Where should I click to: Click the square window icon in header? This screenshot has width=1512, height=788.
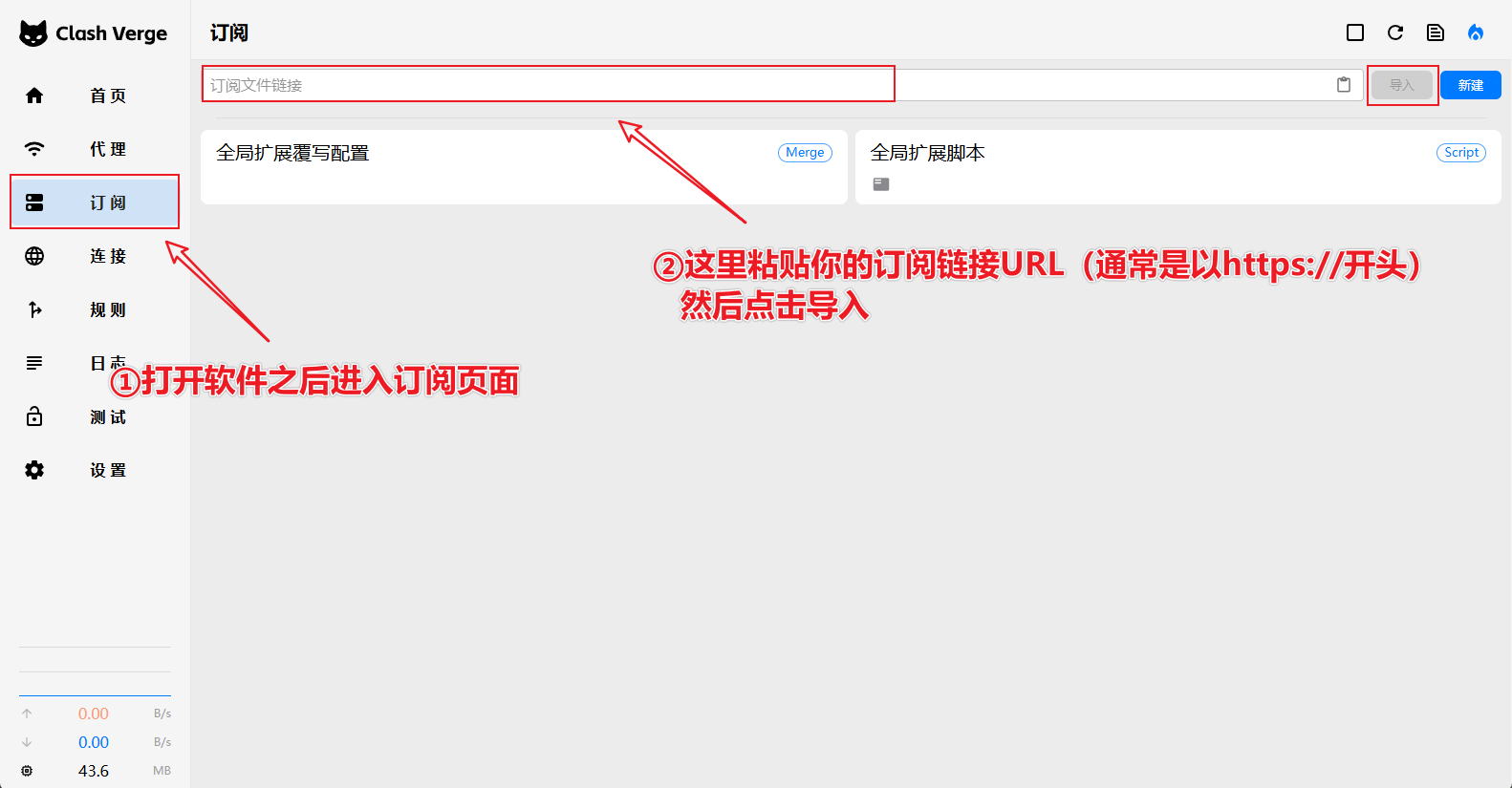tap(1355, 32)
